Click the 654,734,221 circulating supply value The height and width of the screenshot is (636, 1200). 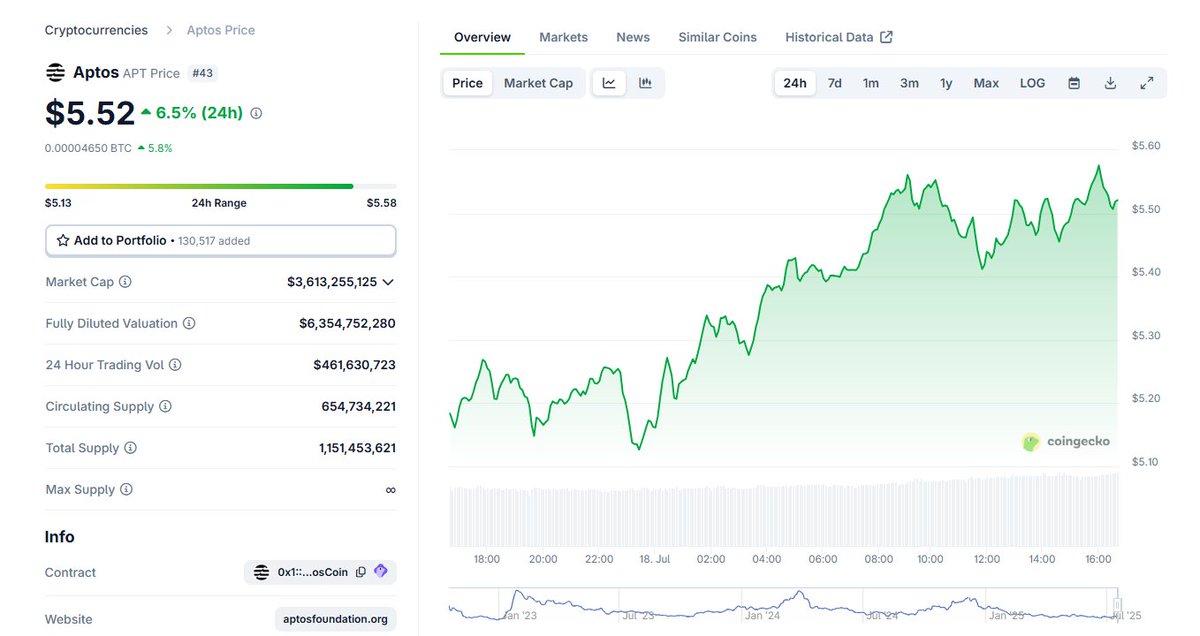[x=358, y=407]
